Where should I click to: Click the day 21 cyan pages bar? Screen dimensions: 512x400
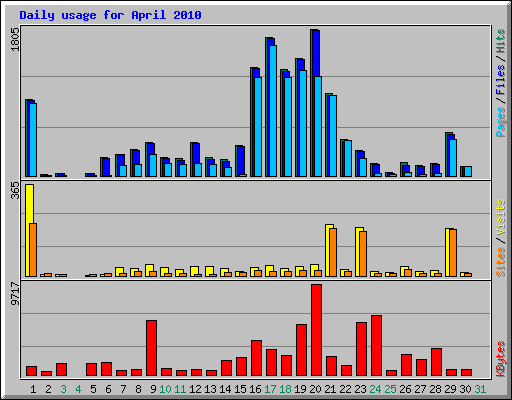pos(333,136)
